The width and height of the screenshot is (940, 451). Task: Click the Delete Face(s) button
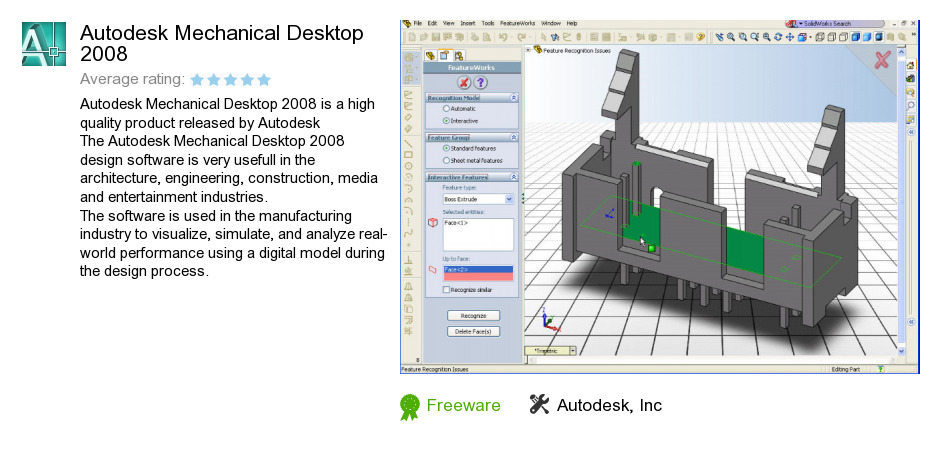click(x=474, y=332)
